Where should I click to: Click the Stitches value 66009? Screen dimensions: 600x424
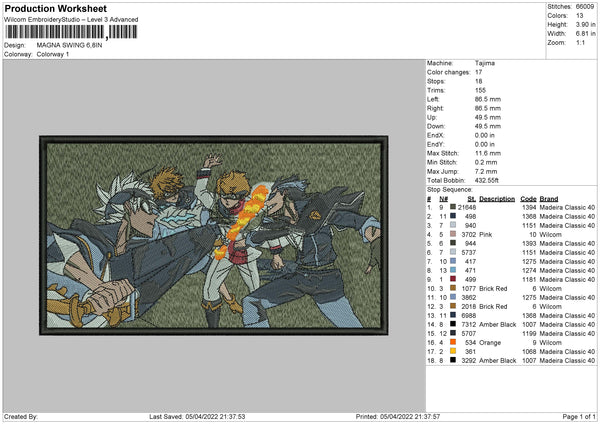585,7
